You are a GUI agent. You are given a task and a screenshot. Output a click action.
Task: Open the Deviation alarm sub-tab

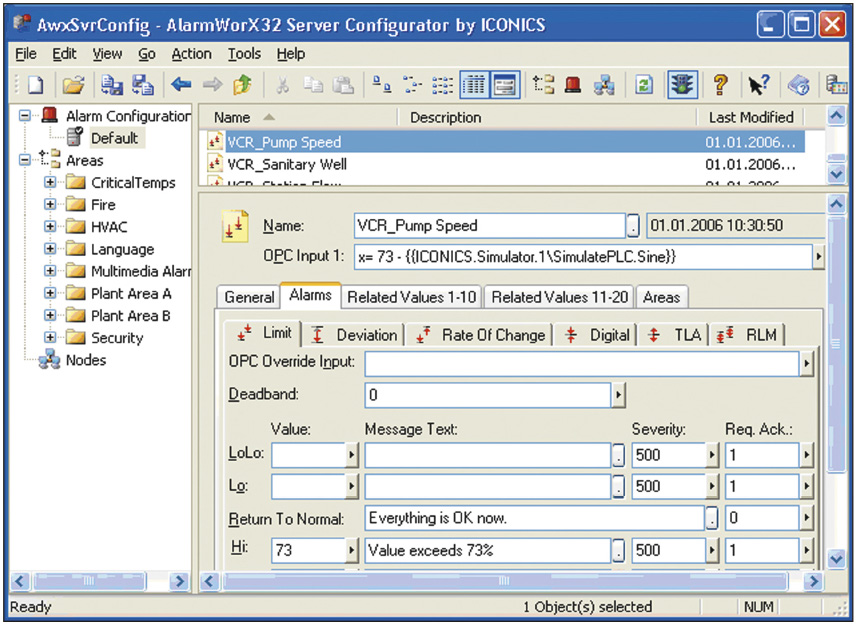click(355, 335)
